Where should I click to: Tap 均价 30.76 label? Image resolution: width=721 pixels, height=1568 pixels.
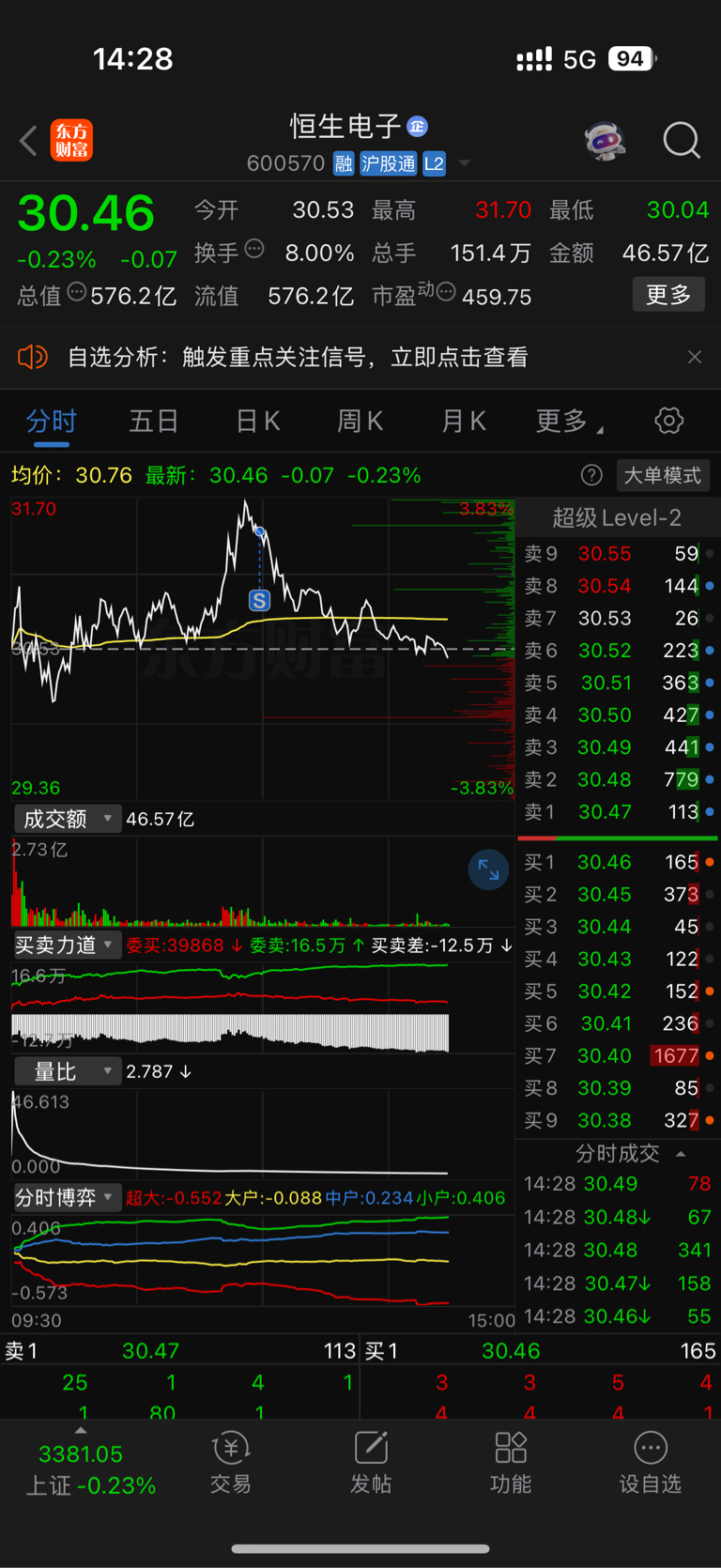(x=71, y=475)
